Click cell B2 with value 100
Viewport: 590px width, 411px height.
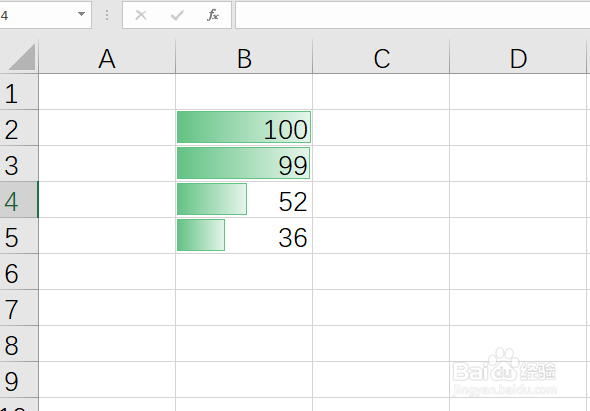point(244,128)
